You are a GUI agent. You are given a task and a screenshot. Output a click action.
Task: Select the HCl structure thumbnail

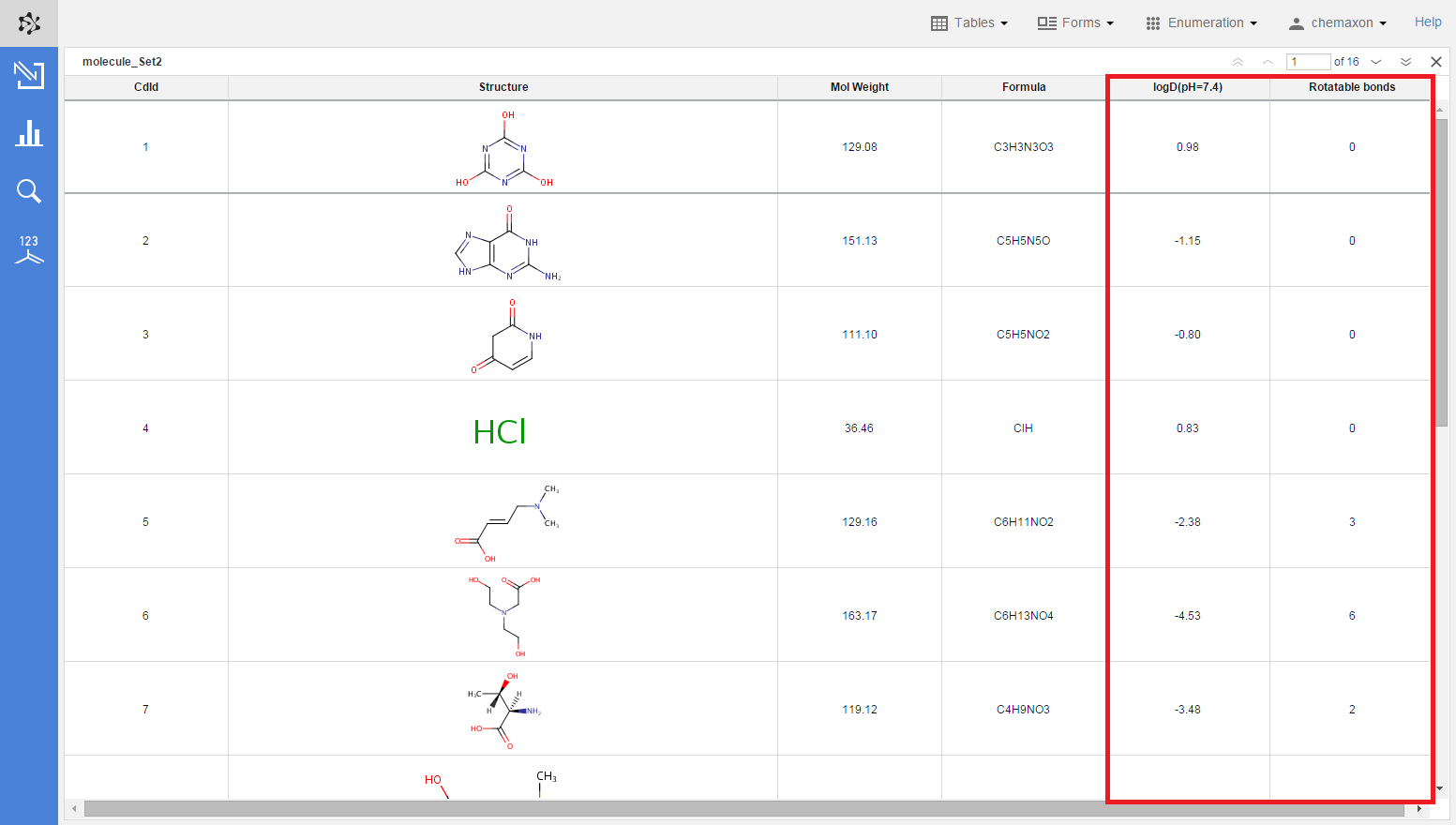(500, 431)
